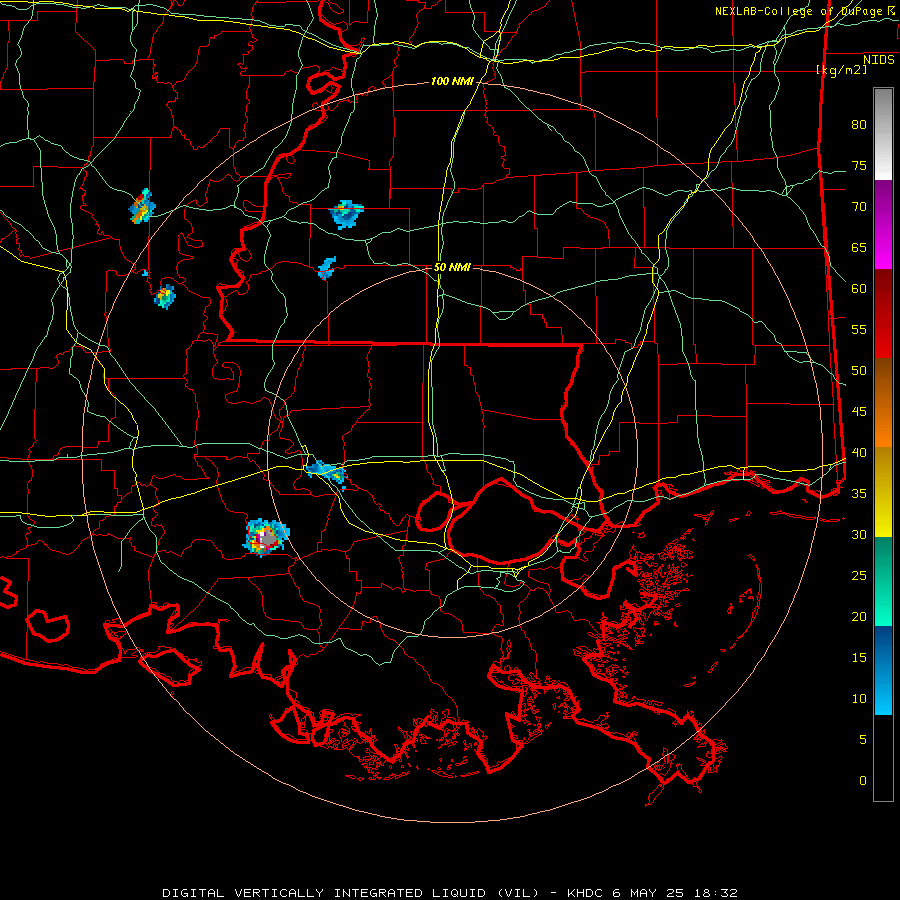Click the 60 value on the VIL scale

859,288
